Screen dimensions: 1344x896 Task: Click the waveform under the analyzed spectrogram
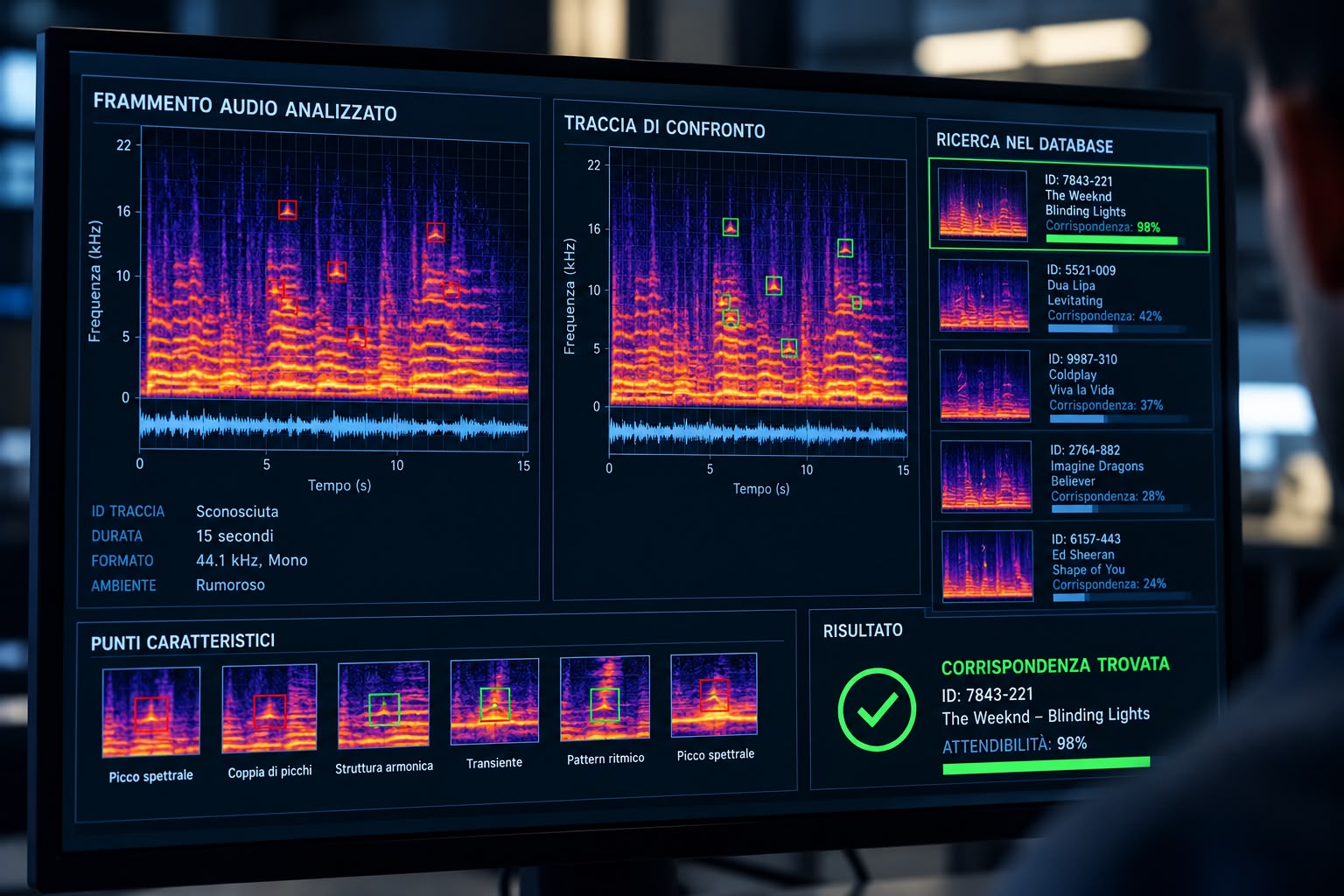click(x=333, y=426)
